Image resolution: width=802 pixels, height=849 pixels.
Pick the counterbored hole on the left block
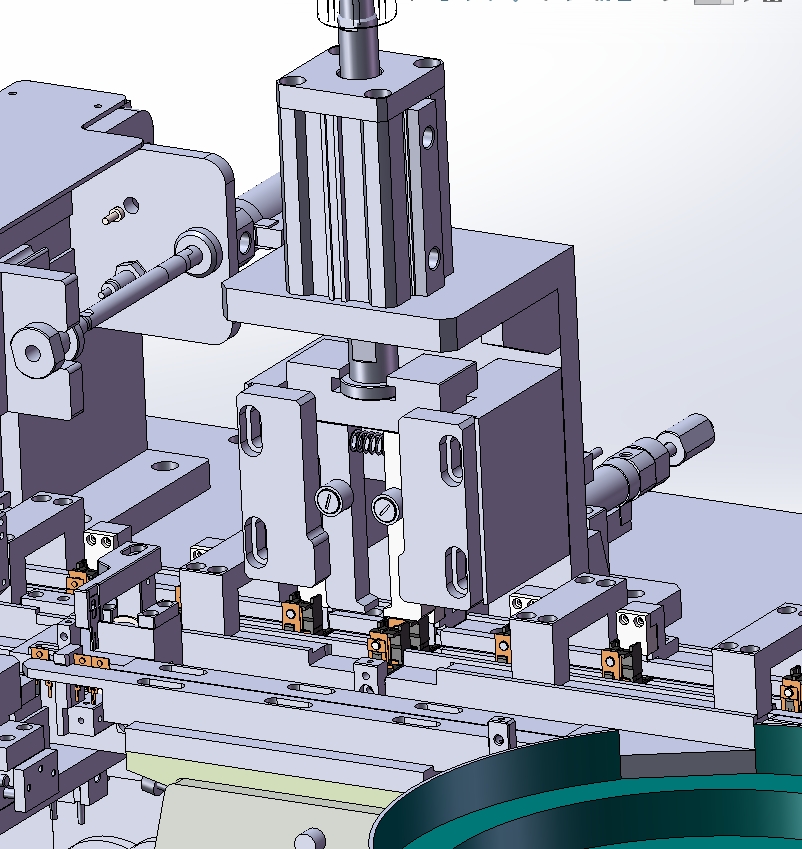click(x=164, y=466)
